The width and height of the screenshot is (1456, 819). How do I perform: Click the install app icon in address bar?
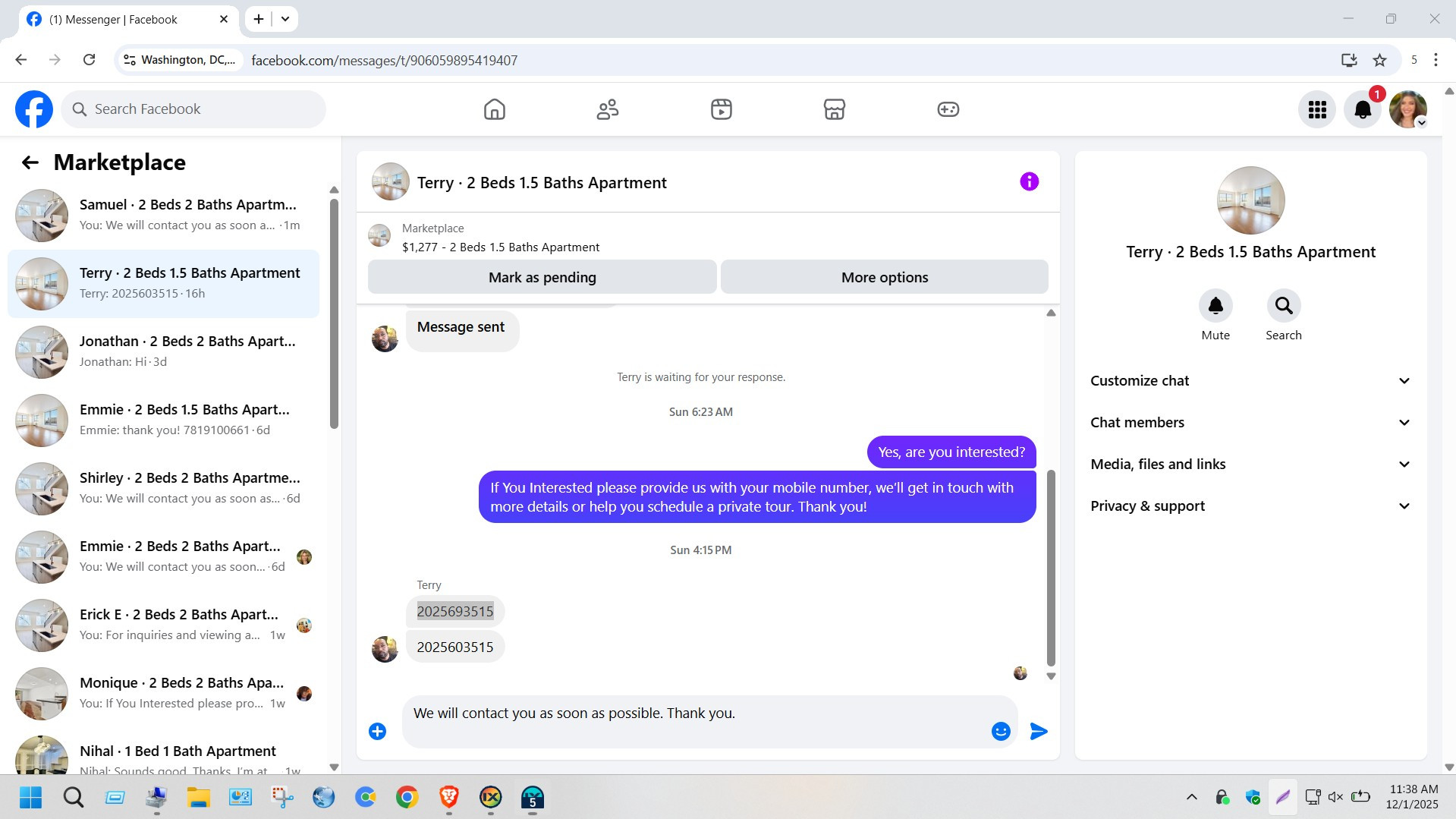[x=1349, y=60]
